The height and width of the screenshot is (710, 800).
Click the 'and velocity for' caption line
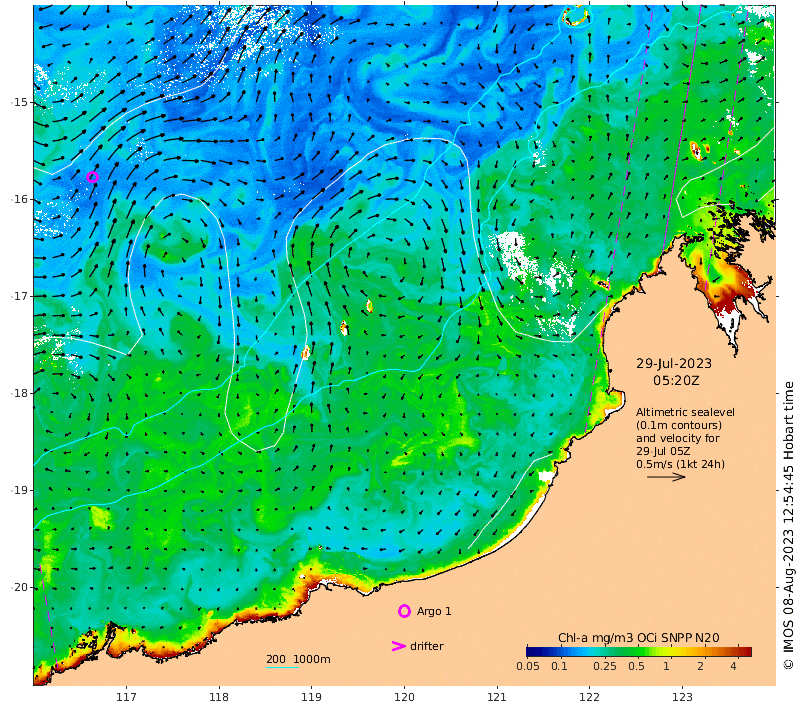(678, 438)
